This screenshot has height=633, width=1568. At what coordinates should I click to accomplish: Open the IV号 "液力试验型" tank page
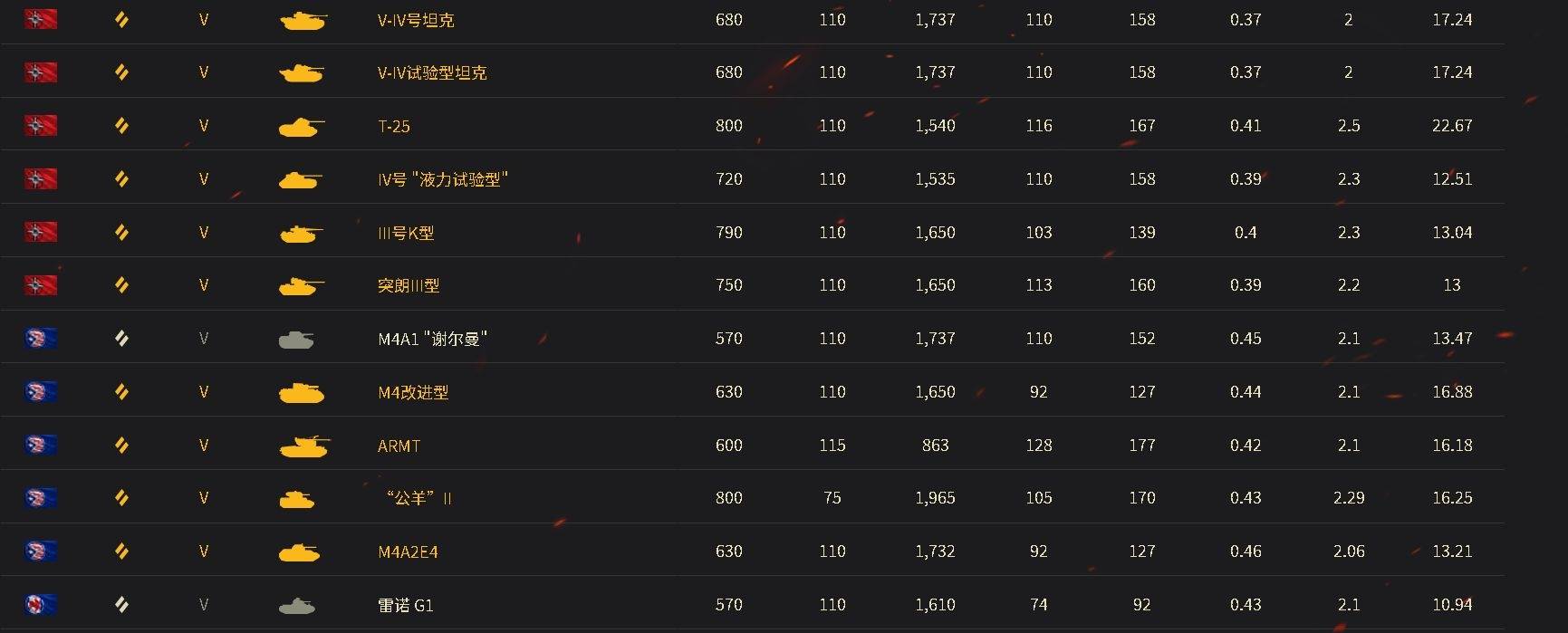click(443, 179)
